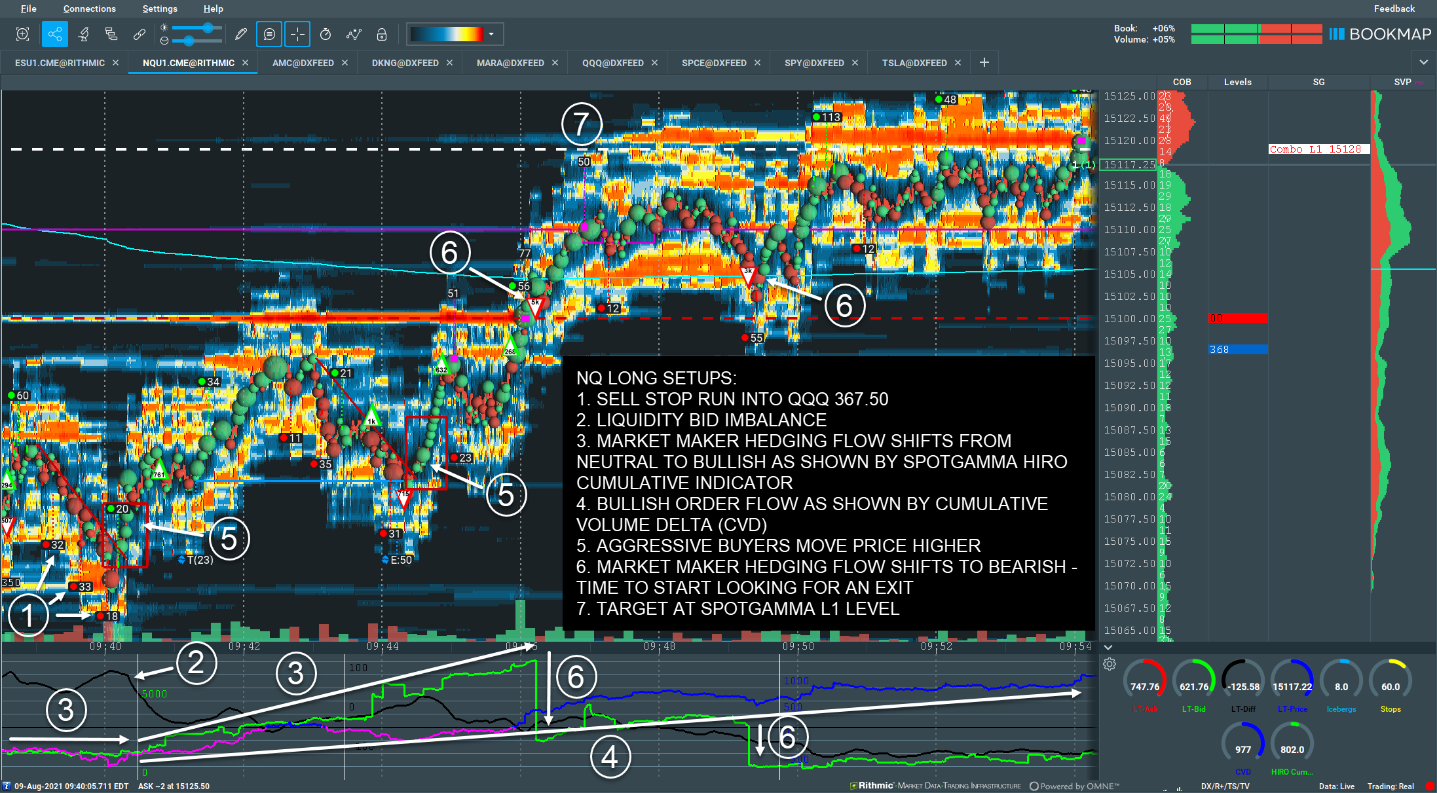Toggle the padlock lock icon
Image resolution: width=1437 pixels, height=793 pixels.
coord(381,34)
